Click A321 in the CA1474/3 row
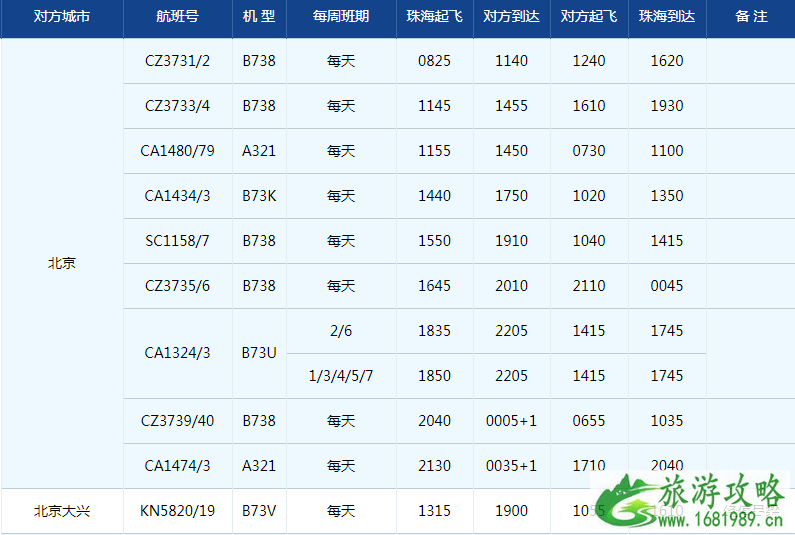This screenshot has height=535, width=795. (x=259, y=466)
